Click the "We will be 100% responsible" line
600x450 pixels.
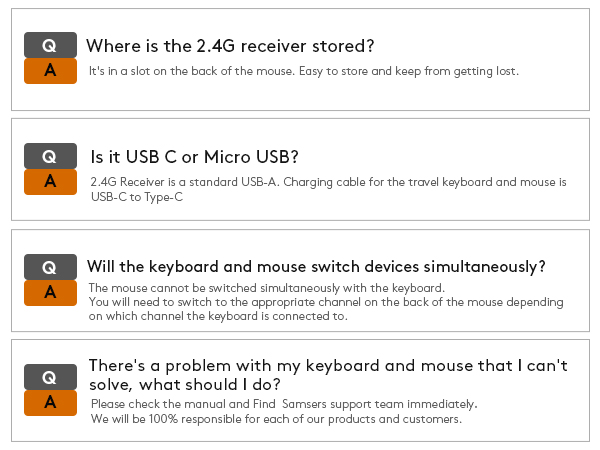(x=276, y=419)
